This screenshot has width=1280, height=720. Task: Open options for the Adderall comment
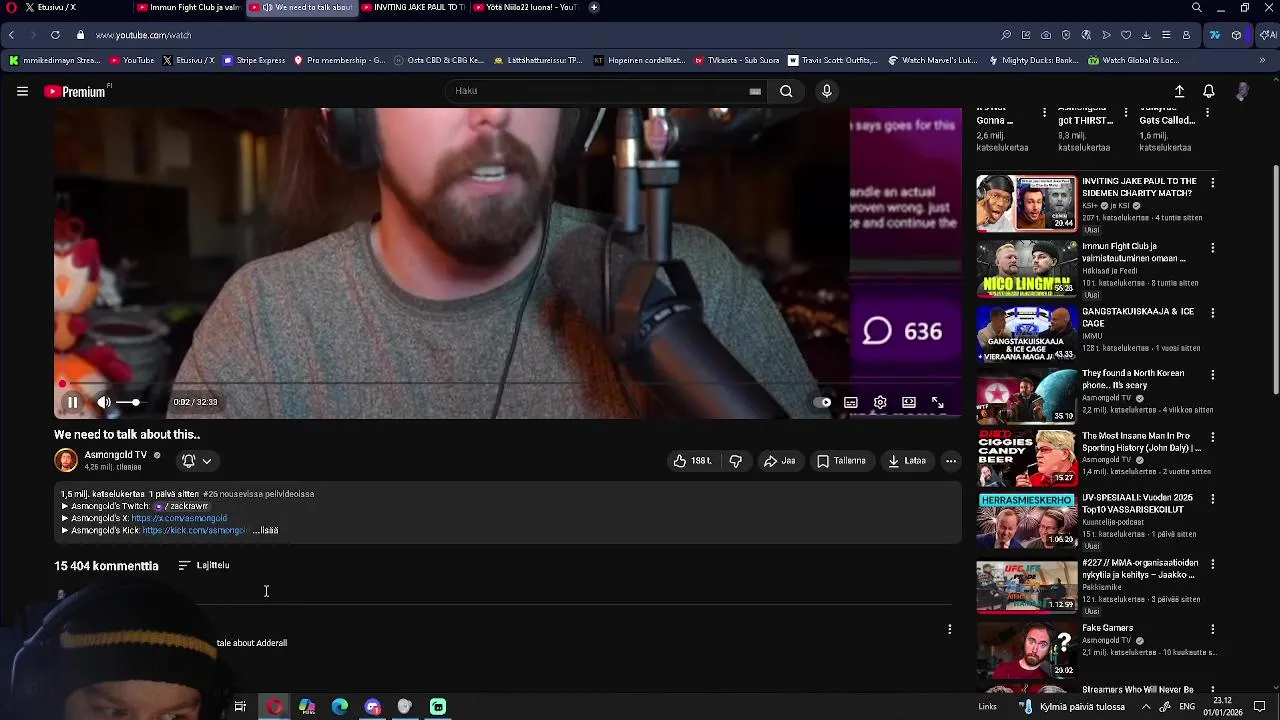tap(950, 629)
